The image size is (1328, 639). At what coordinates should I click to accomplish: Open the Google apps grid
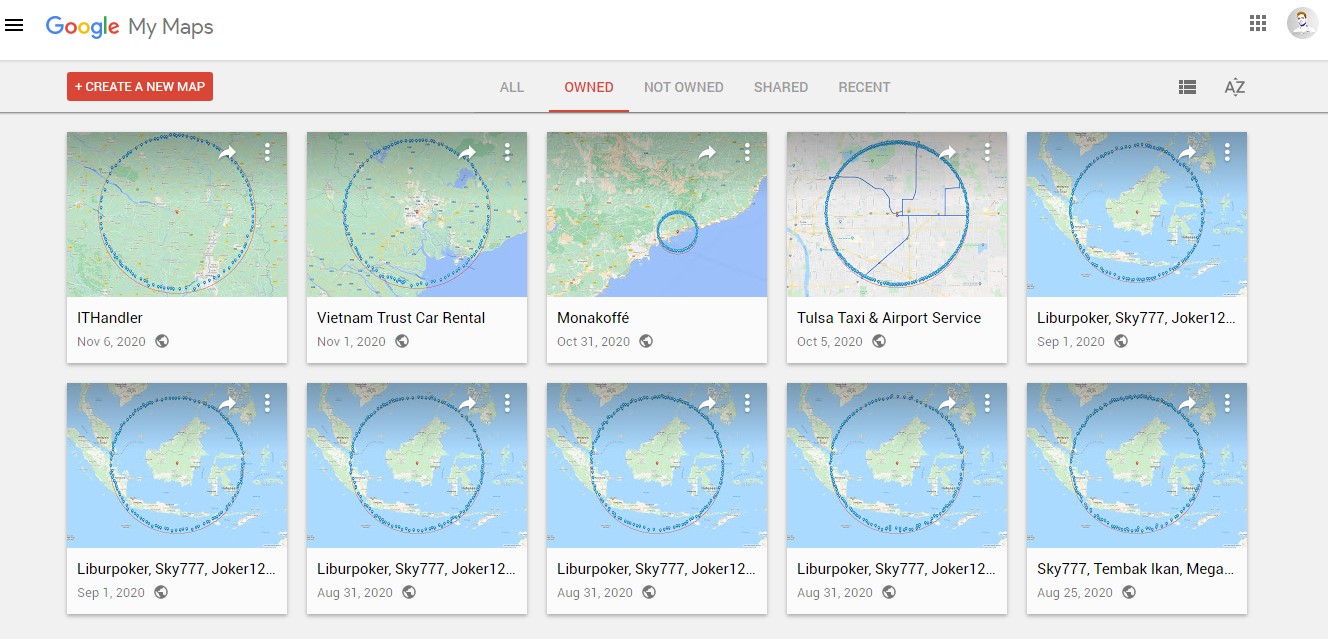1258,24
